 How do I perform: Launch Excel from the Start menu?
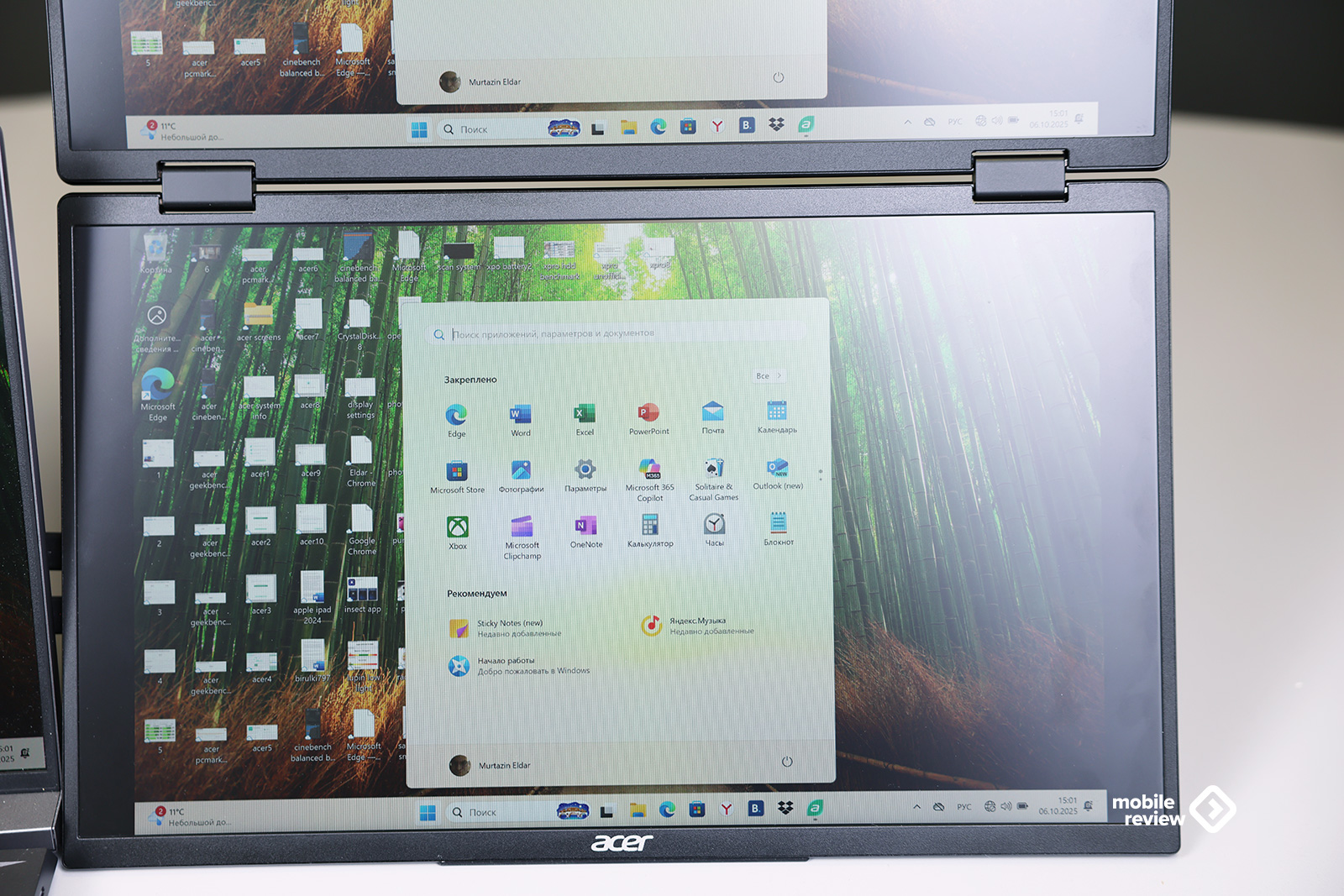585,417
